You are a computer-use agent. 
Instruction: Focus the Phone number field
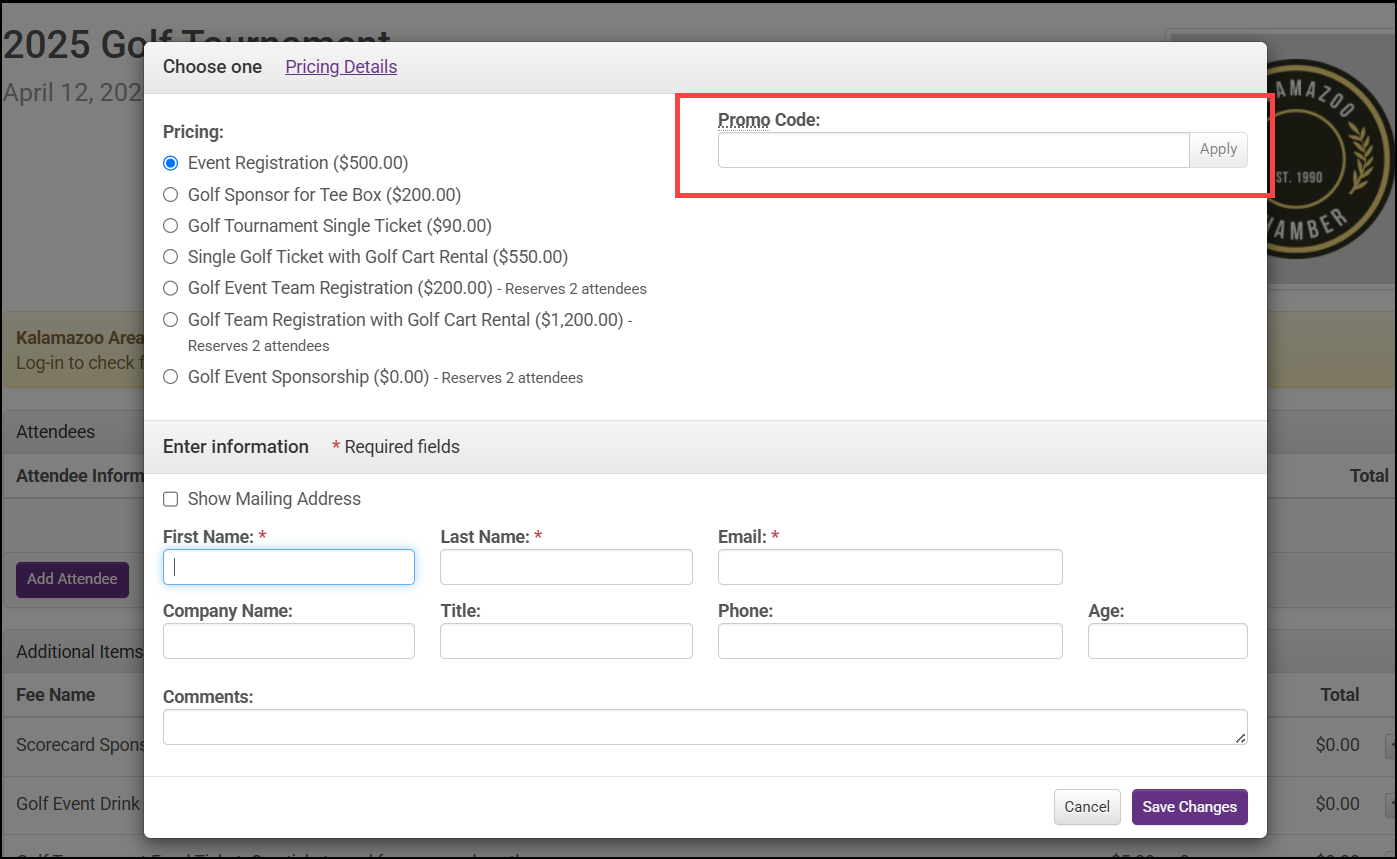tap(889, 641)
